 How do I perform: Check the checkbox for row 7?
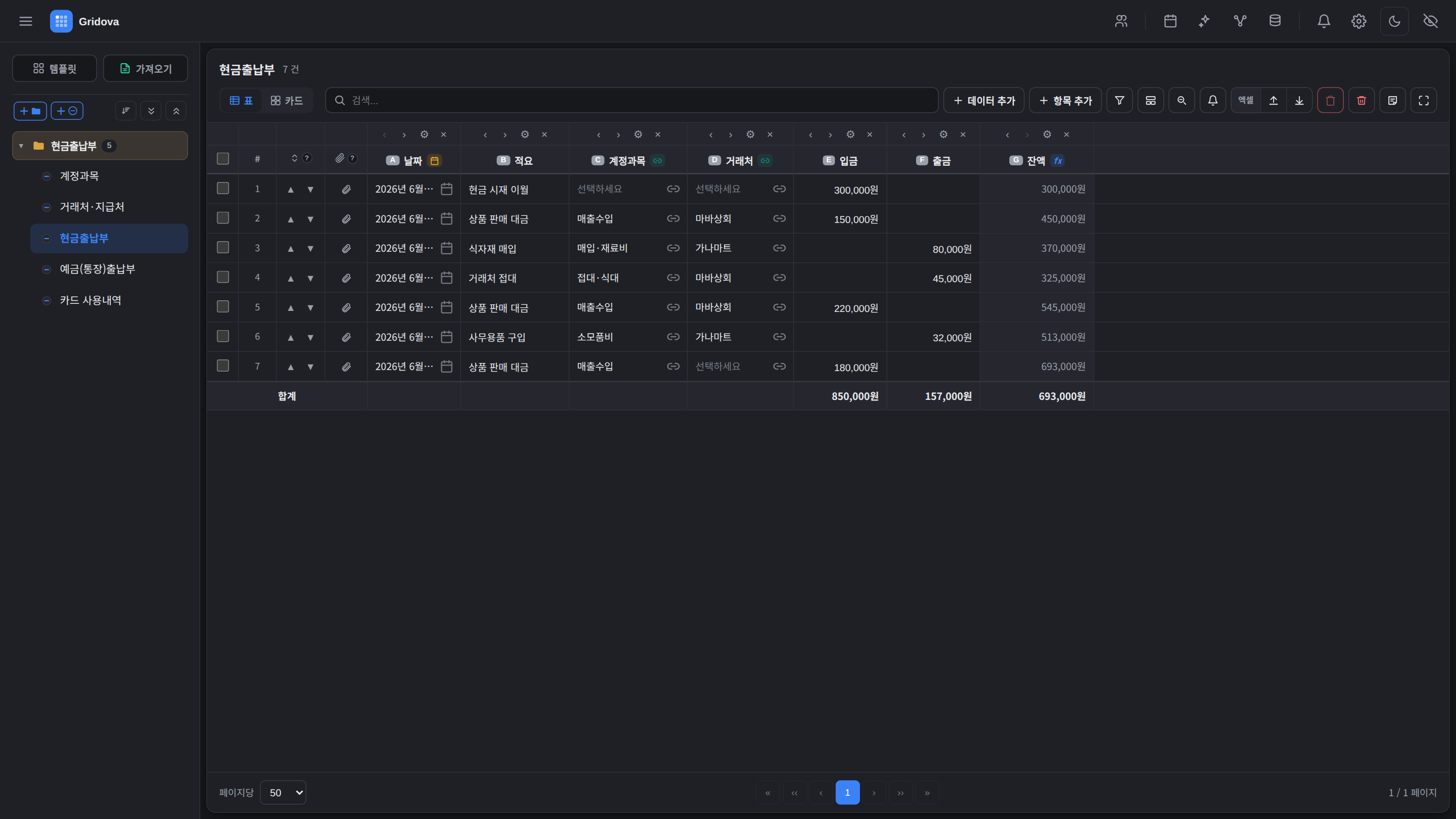point(222,366)
